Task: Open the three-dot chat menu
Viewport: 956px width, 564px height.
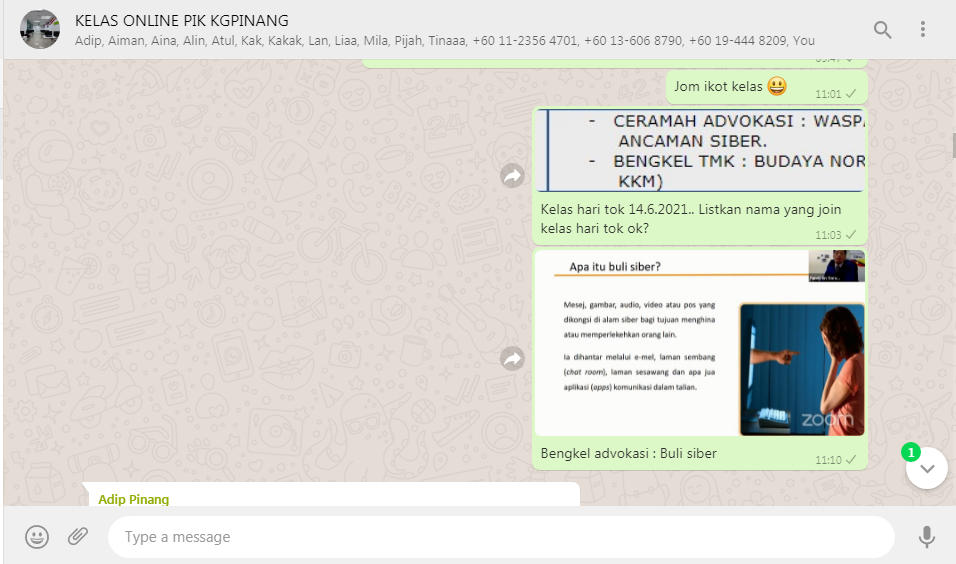Action: point(923,30)
